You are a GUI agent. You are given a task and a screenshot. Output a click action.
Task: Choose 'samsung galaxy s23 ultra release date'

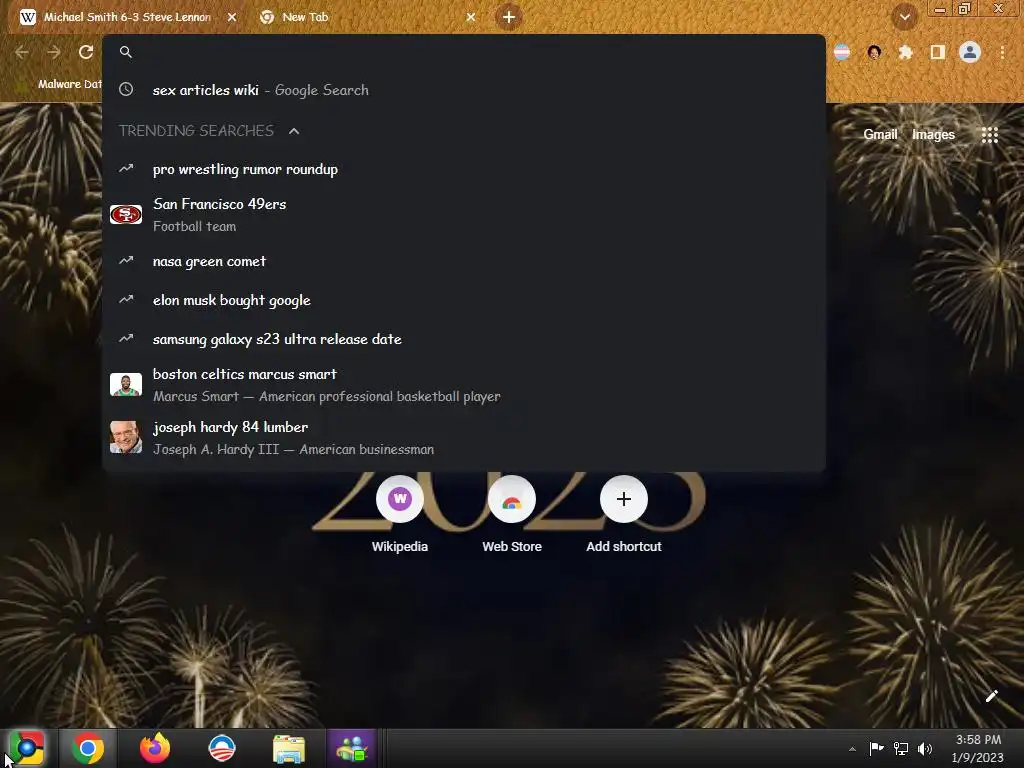click(x=464, y=339)
